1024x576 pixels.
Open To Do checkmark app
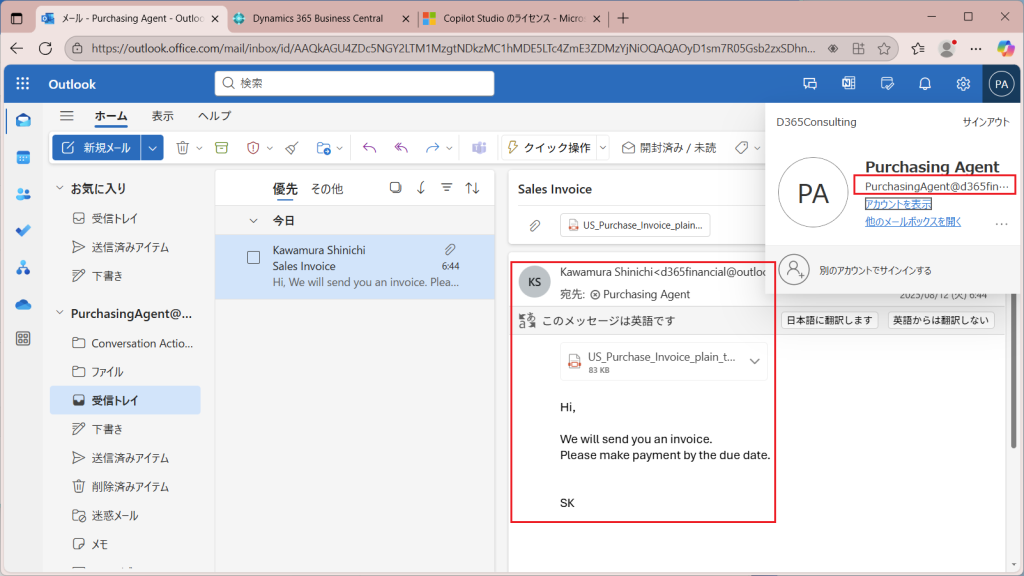tap(24, 231)
